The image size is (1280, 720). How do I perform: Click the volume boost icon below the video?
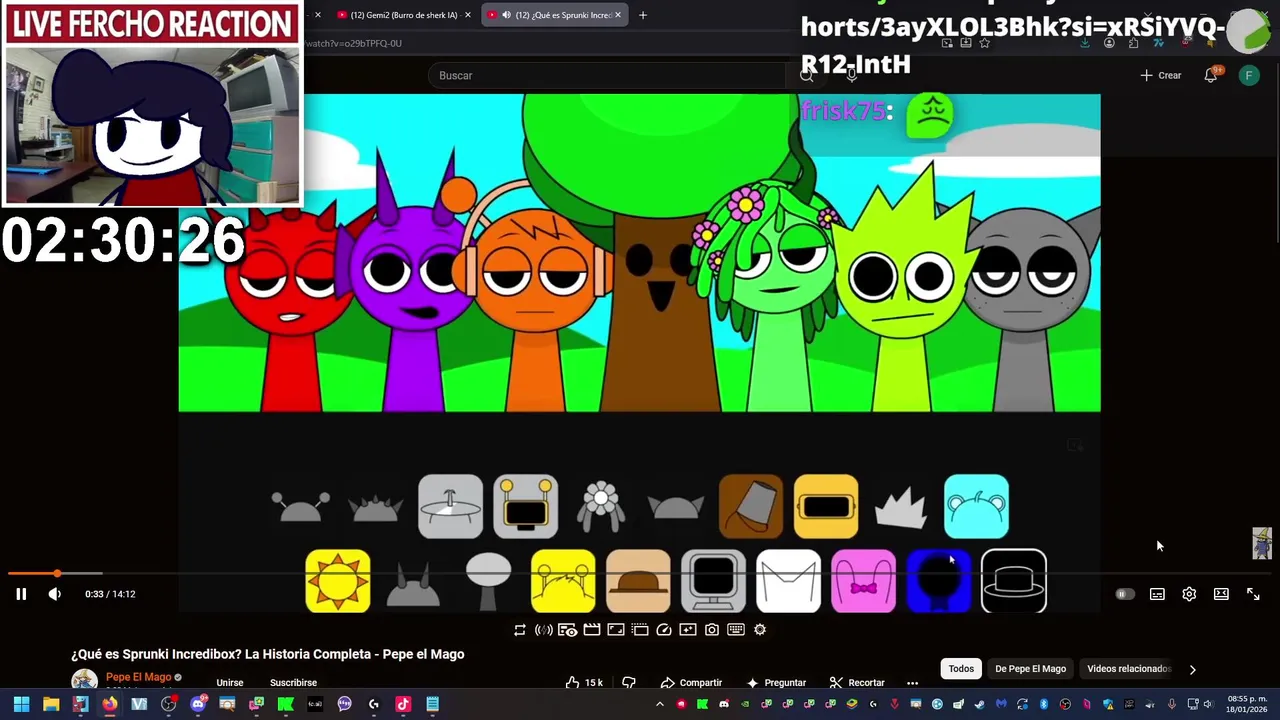point(544,630)
